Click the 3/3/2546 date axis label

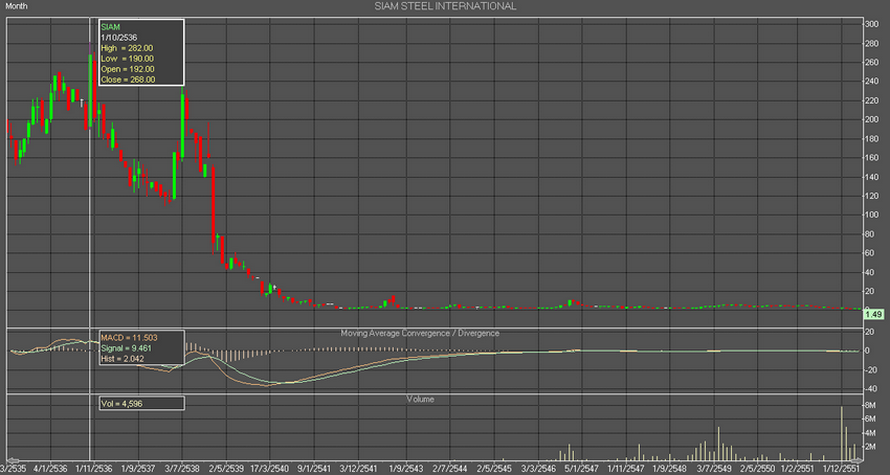coord(539,469)
